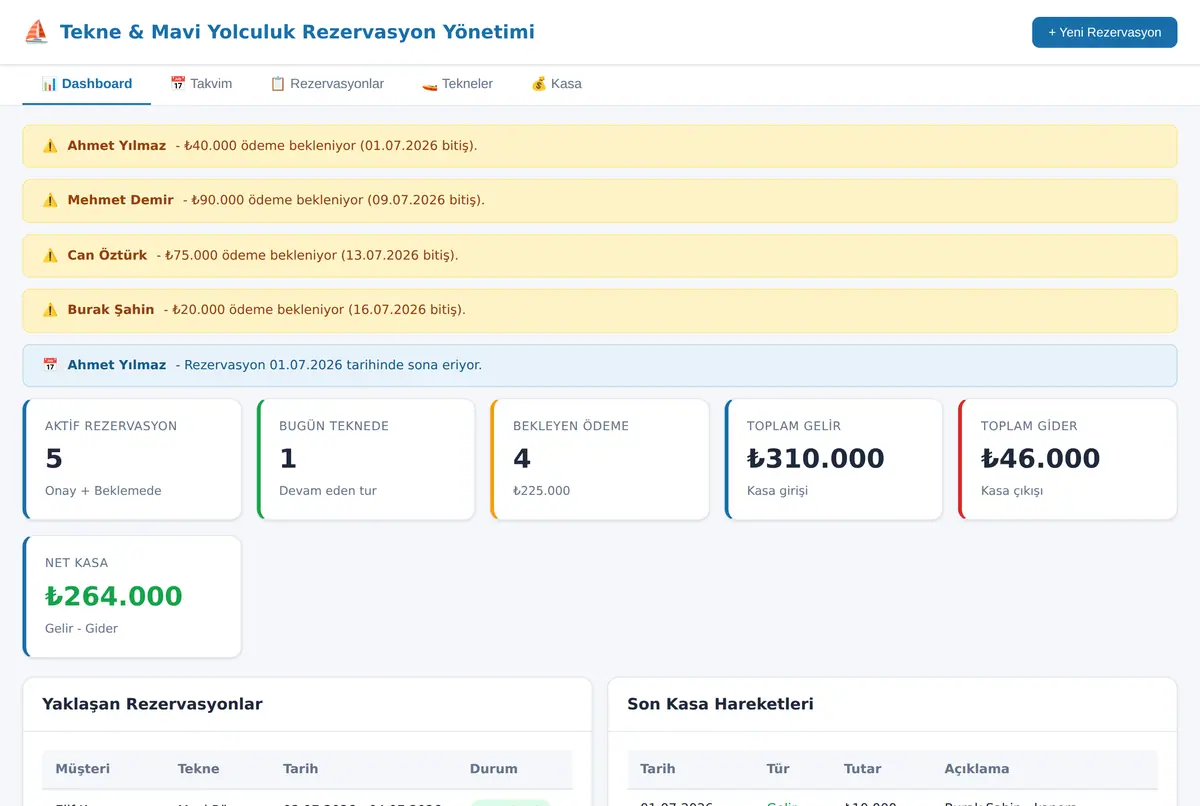Click Tarih header in Yaklaşan Rezervasyonlar table

(x=300, y=769)
